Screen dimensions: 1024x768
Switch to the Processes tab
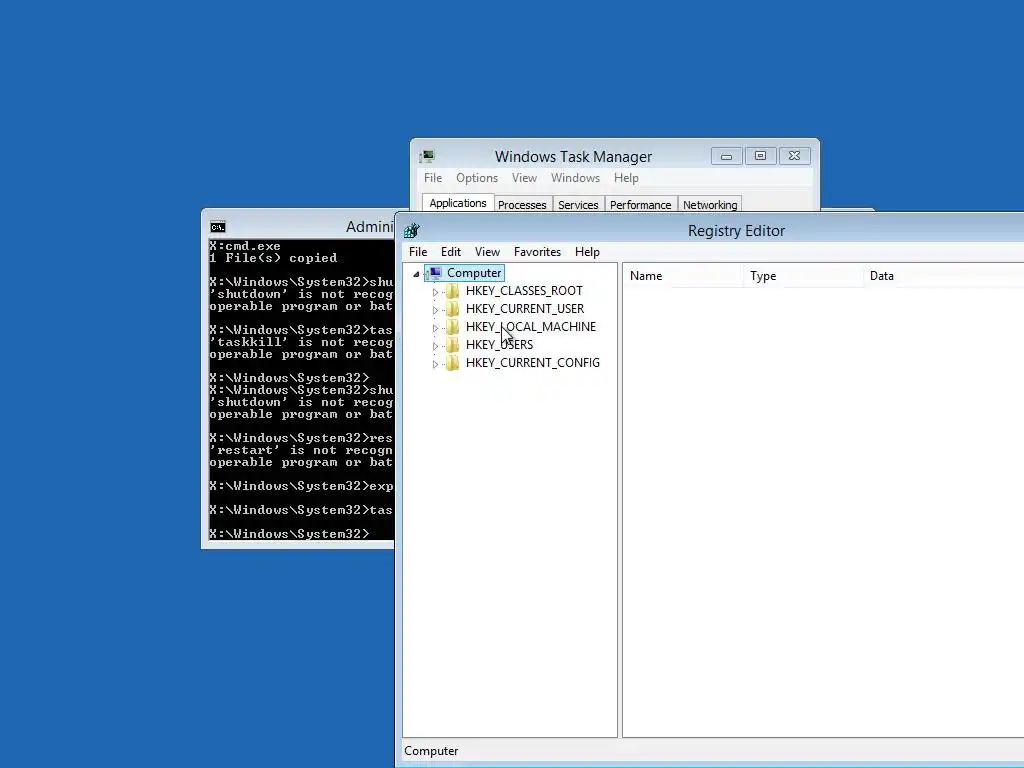pos(522,204)
